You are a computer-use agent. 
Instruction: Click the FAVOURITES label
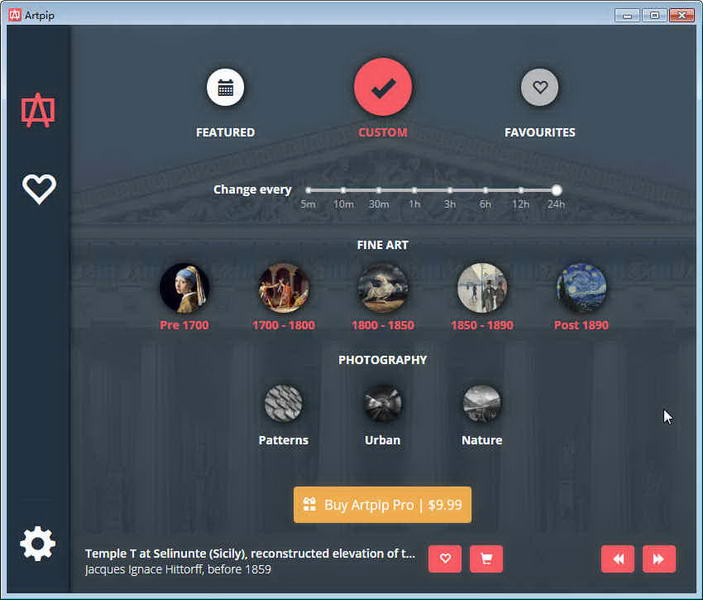coord(540,132)
